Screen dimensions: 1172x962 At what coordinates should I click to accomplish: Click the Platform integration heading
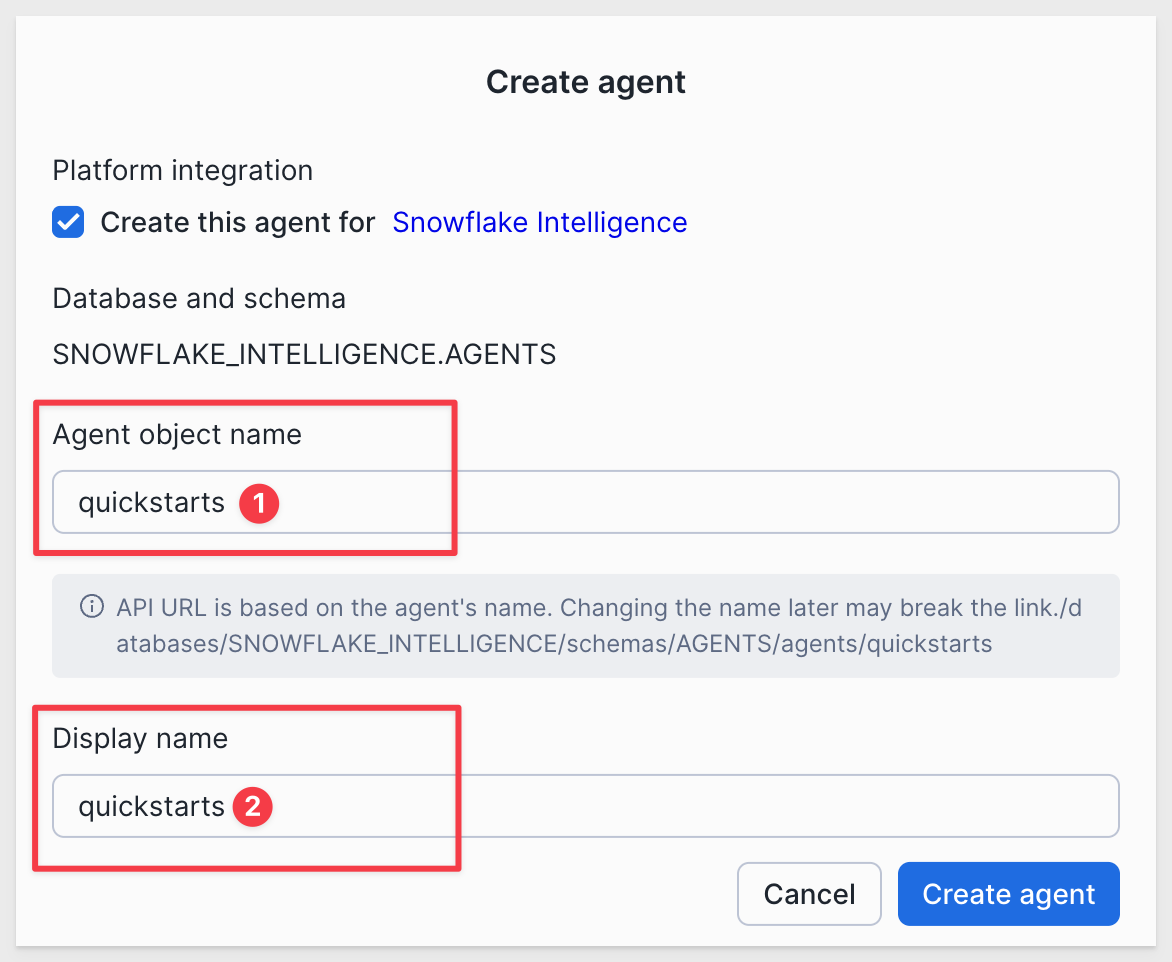click(182, 171)
